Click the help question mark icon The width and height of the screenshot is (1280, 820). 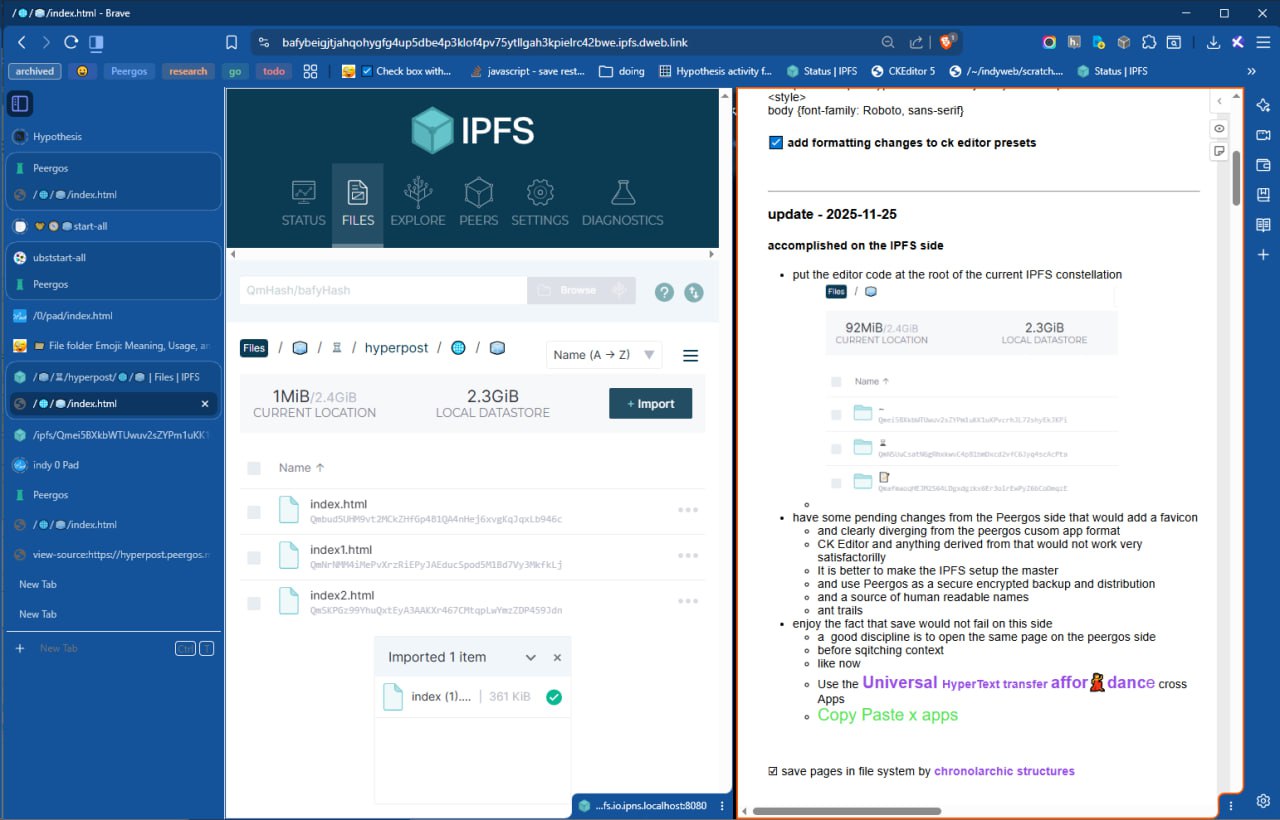[664, 292]
